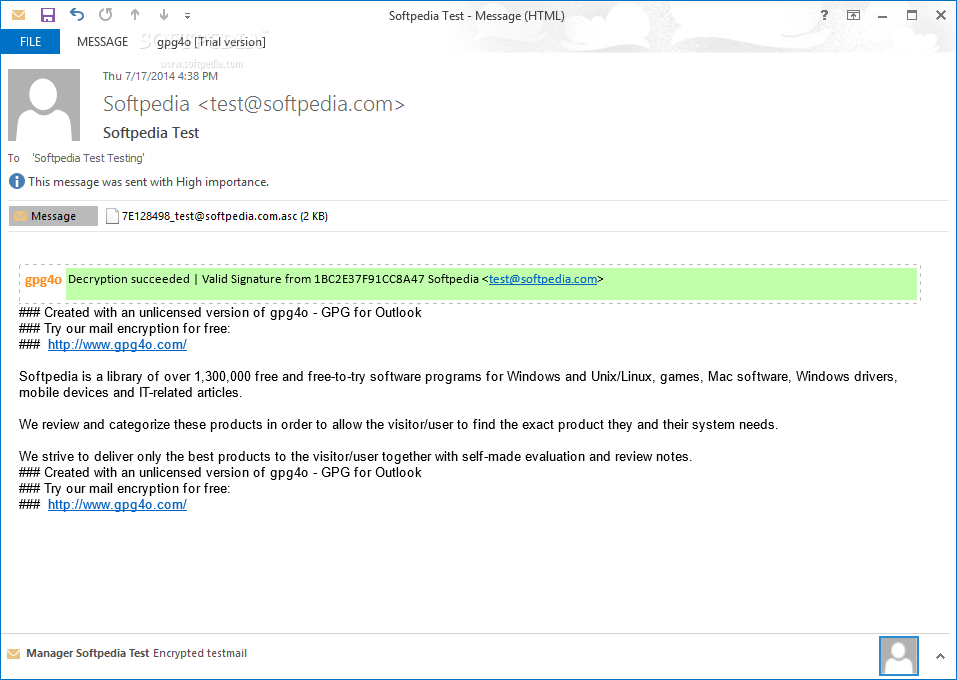Open the gpg4o [Trial version] tab
Screen dimensions: 957x680
[211, 42]
